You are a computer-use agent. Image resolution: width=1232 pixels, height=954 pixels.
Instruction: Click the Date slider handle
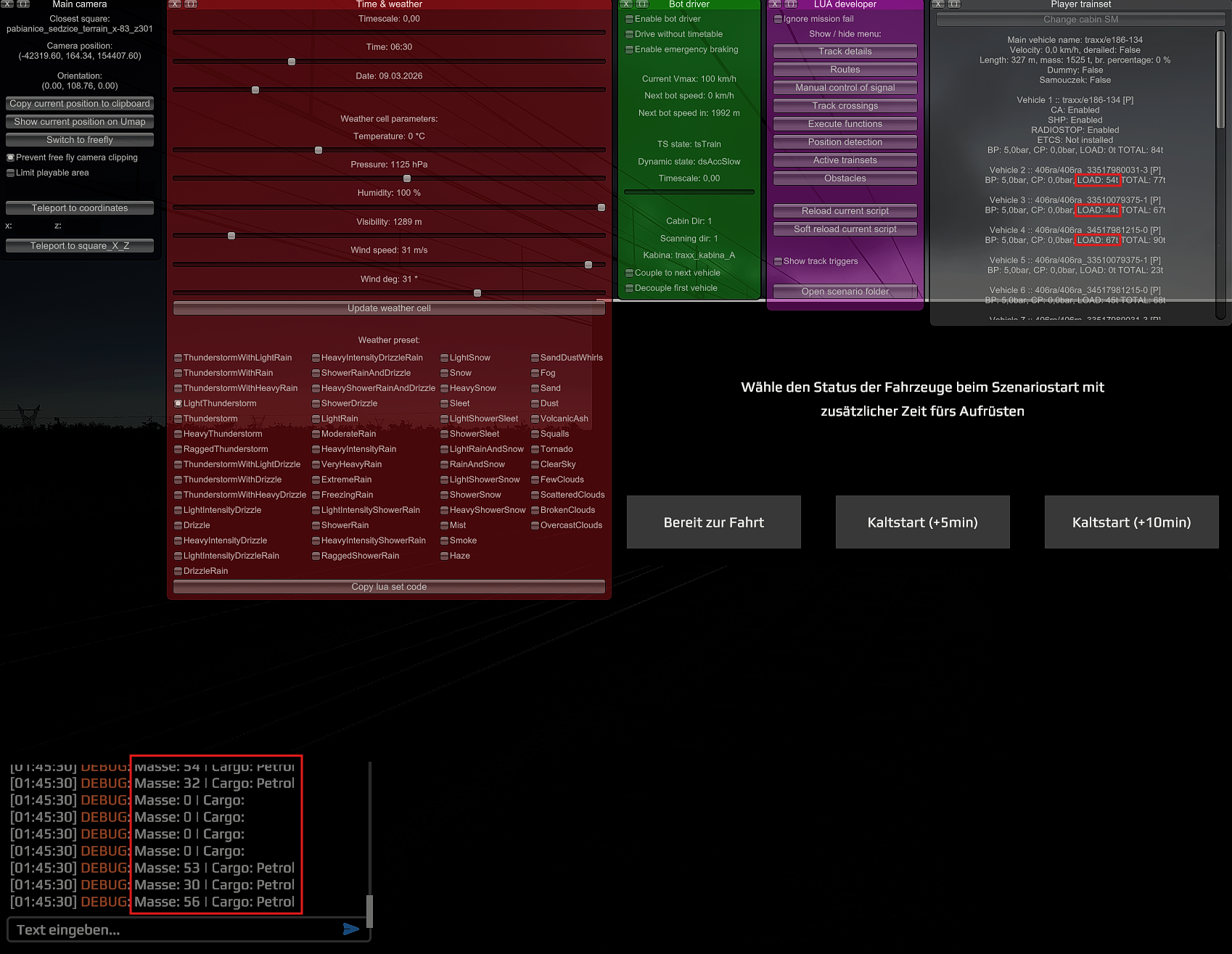coord(255,90)
